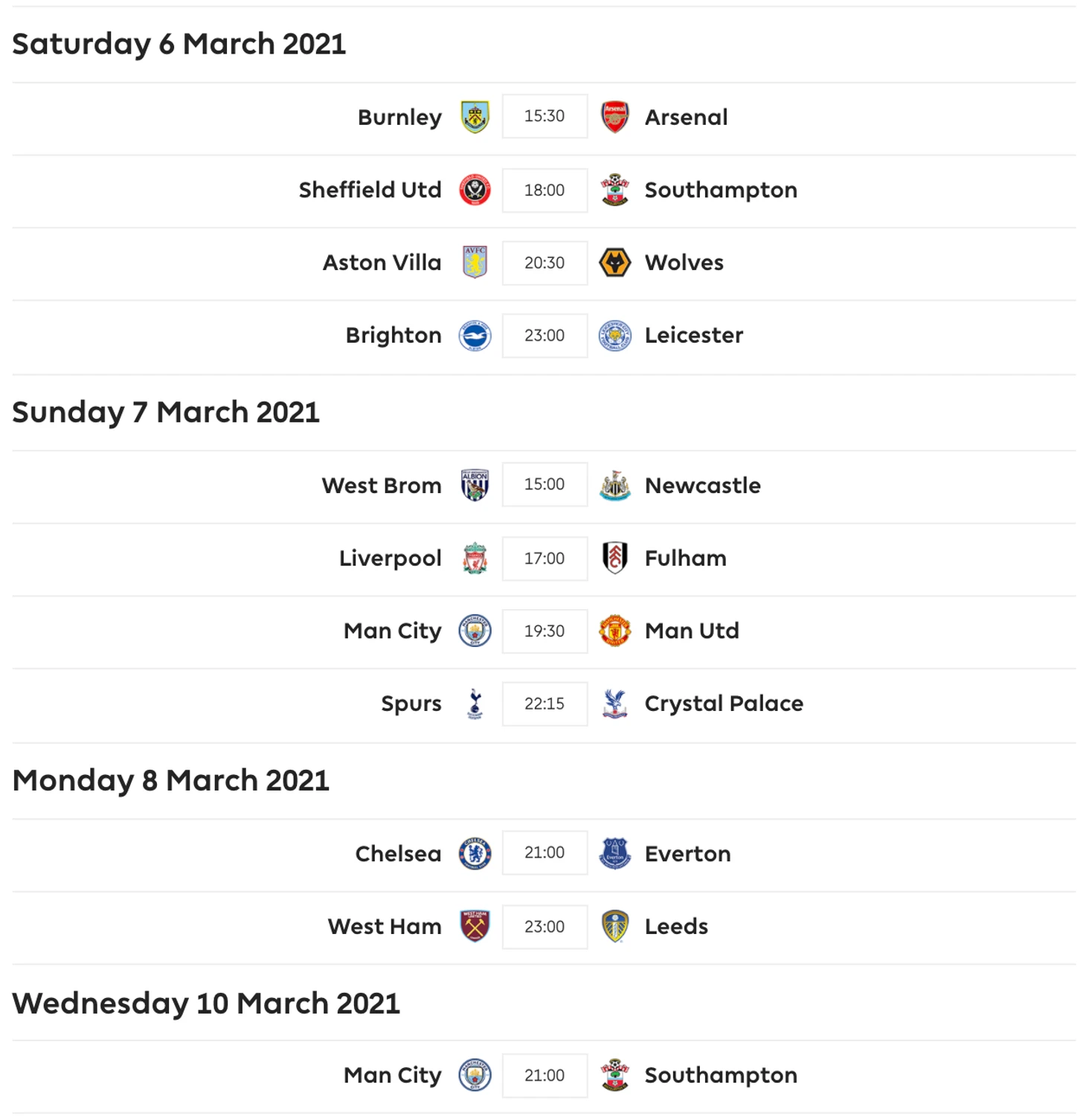The width and height of the screenshot is (1086, 1120).
Task: Click the 22:15 Spurs fixture time box
Action: pos(544,704)
